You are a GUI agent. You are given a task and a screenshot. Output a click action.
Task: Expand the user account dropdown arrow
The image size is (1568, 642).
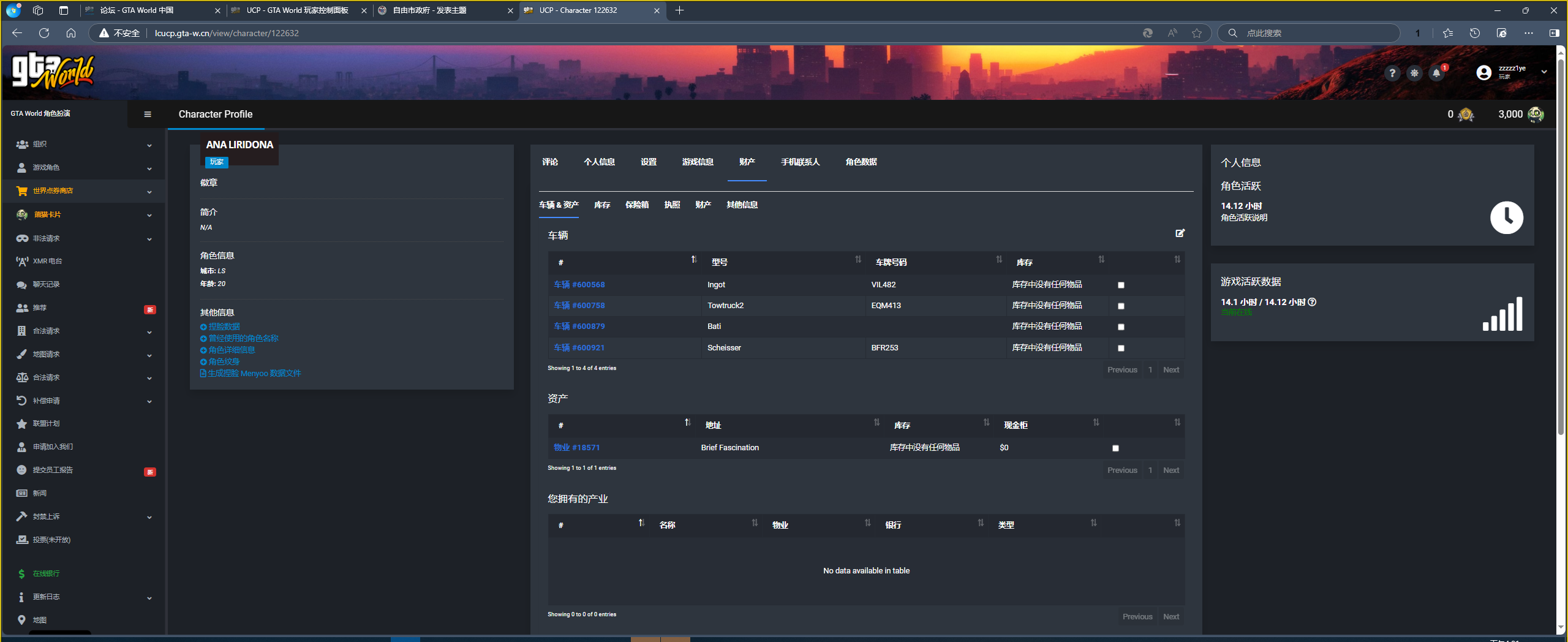[1544, 72]
